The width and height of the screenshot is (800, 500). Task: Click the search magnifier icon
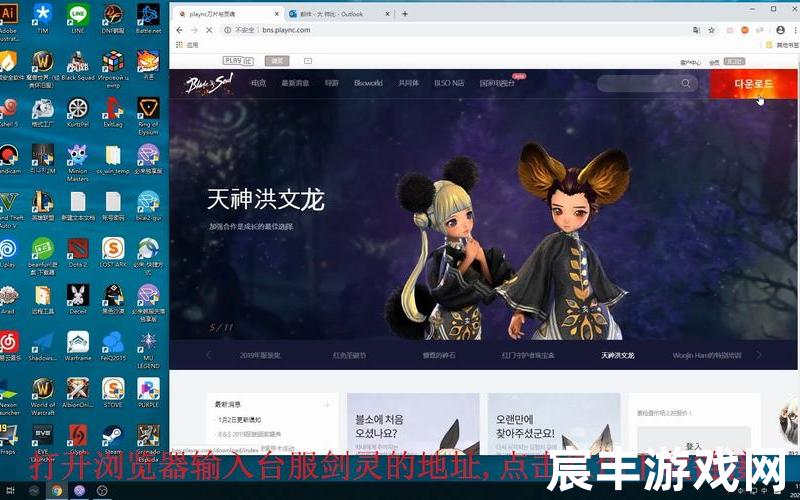point(686,83)
